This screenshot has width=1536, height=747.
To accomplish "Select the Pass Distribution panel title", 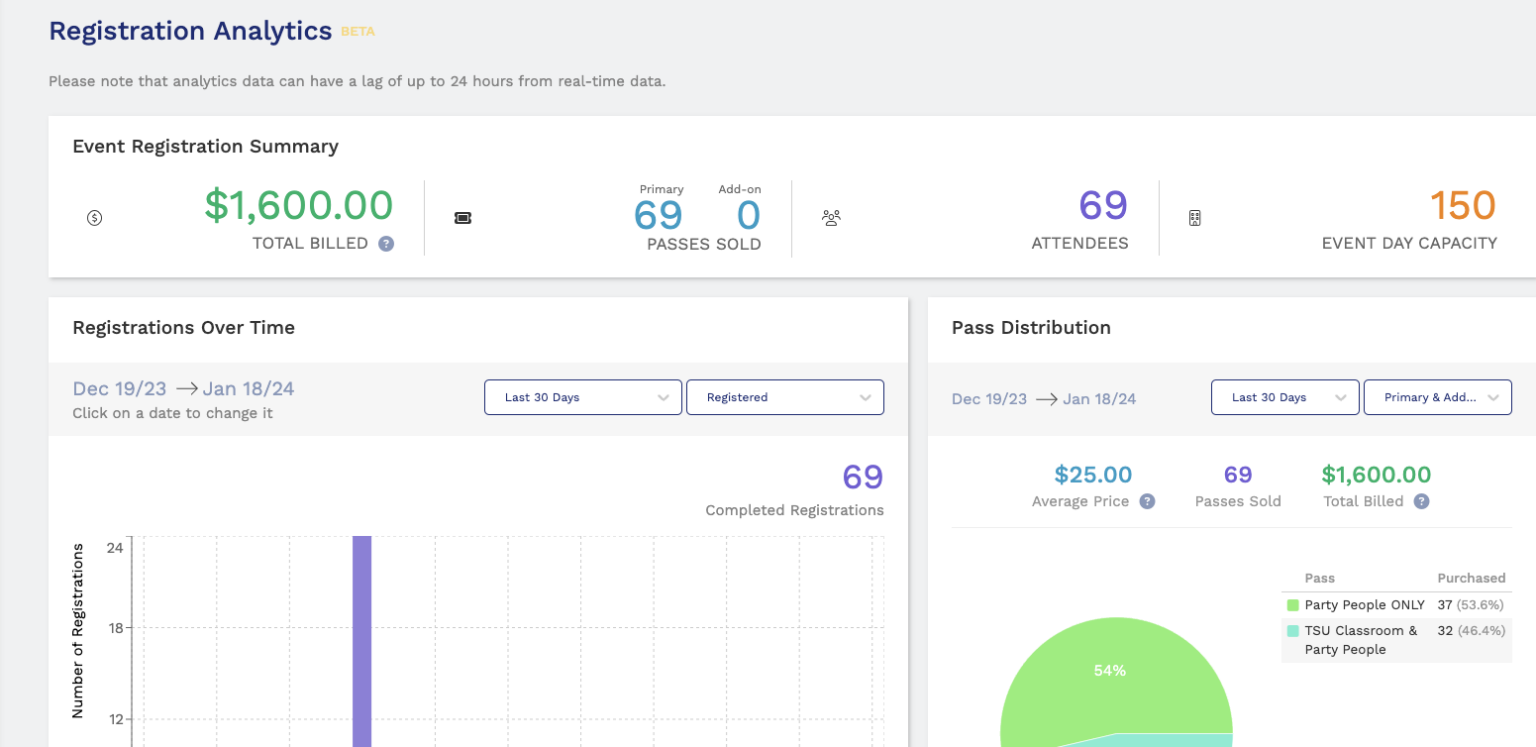I will click(1031, 327).
